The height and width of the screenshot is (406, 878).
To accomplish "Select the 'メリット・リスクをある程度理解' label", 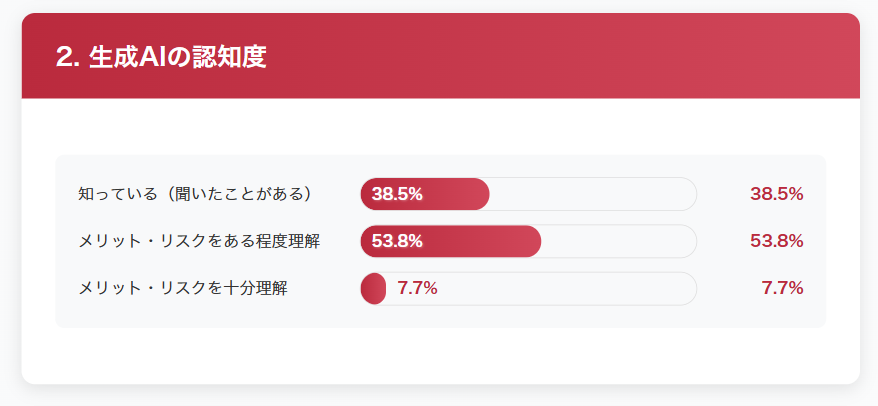I will [x=199, y=241].
